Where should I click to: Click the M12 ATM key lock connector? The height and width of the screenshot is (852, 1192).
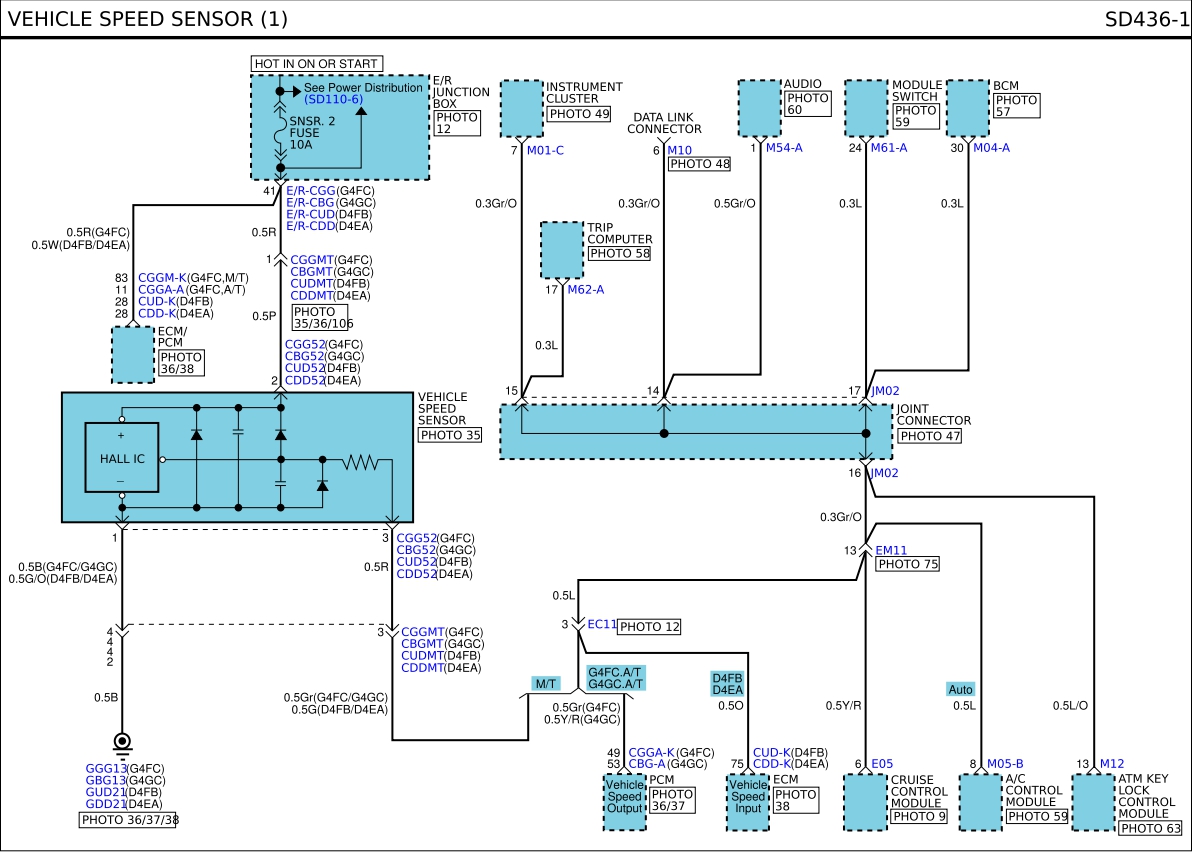(x=1111, y=764)
